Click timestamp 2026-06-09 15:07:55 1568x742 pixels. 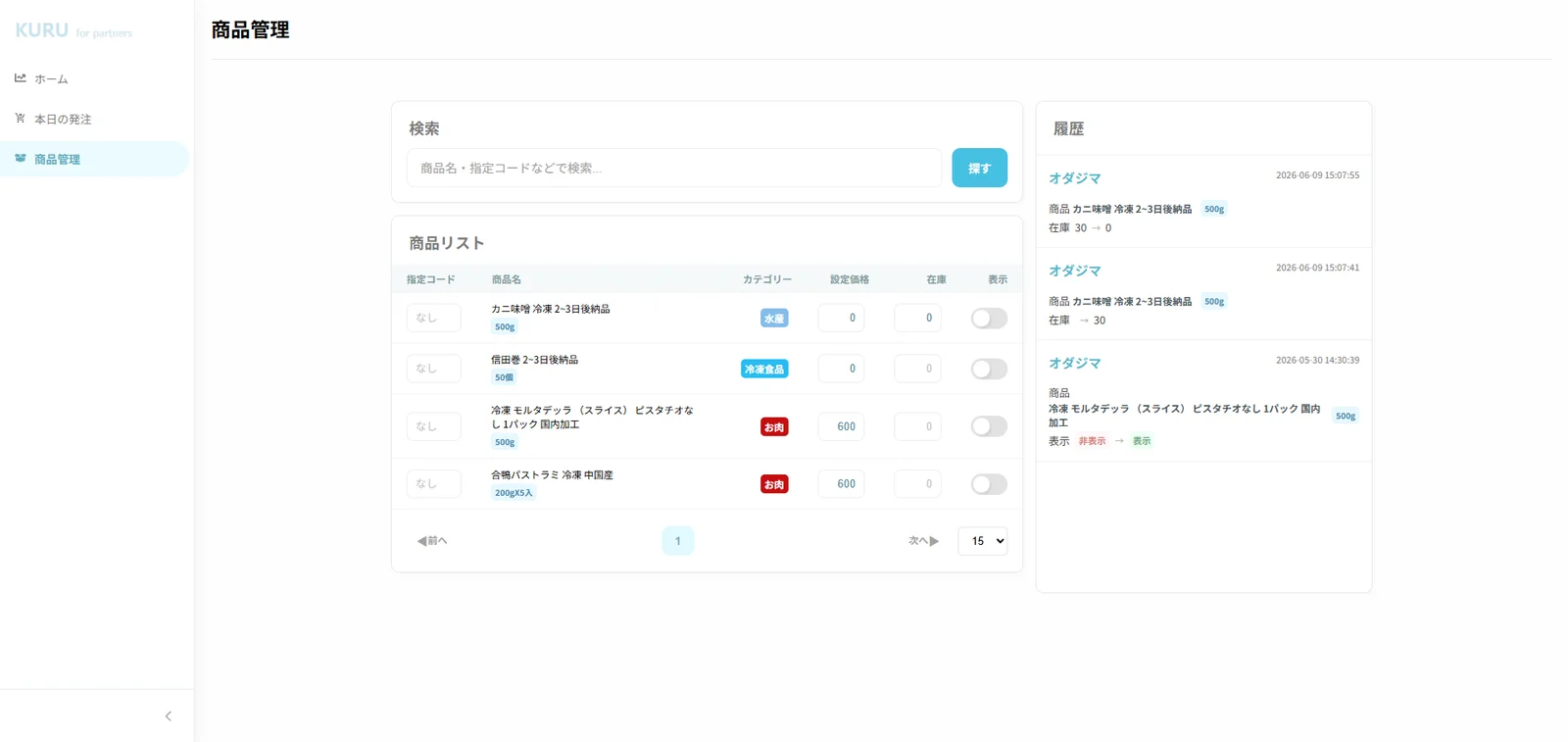pyautogui.click(x=1317, y=175)
